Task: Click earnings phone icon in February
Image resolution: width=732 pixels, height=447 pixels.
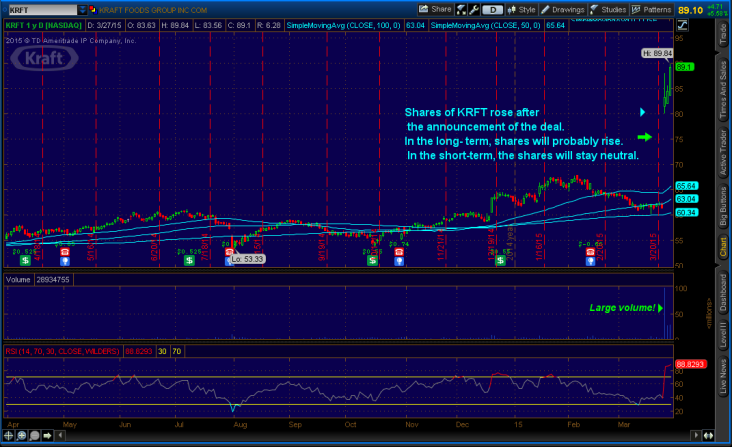Action: [x=591, y=252]
